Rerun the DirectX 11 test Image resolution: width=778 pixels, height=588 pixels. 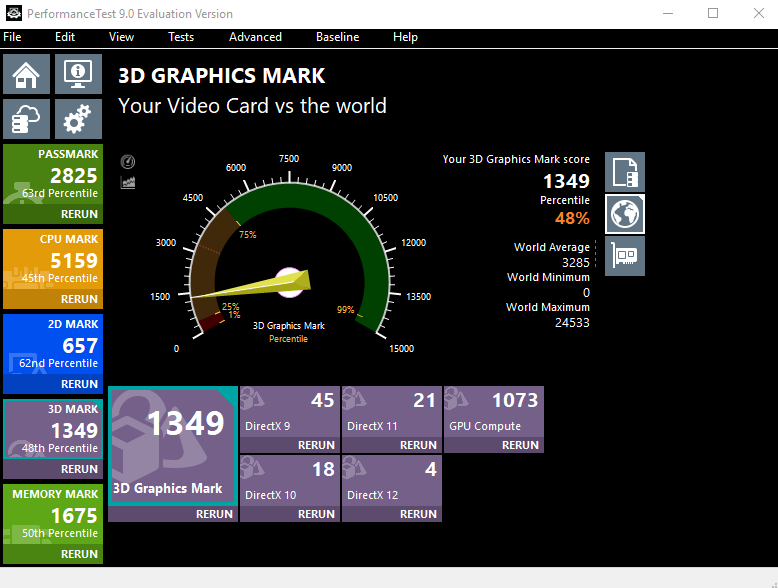pyautogui.click(x=418, y=445)
